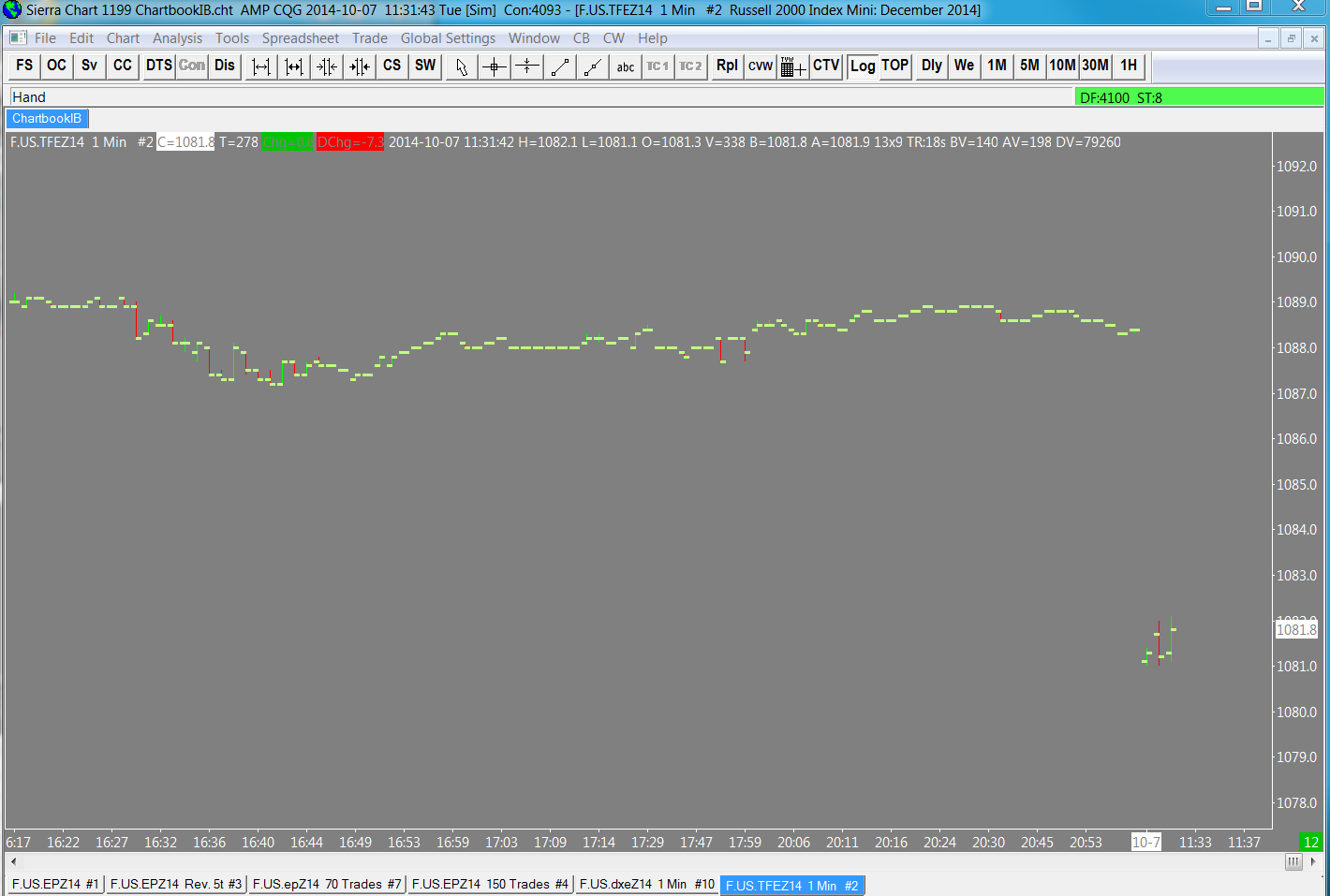Toggle the CTV chart trade mode
Screen dimensions: 1330x896
826,66
